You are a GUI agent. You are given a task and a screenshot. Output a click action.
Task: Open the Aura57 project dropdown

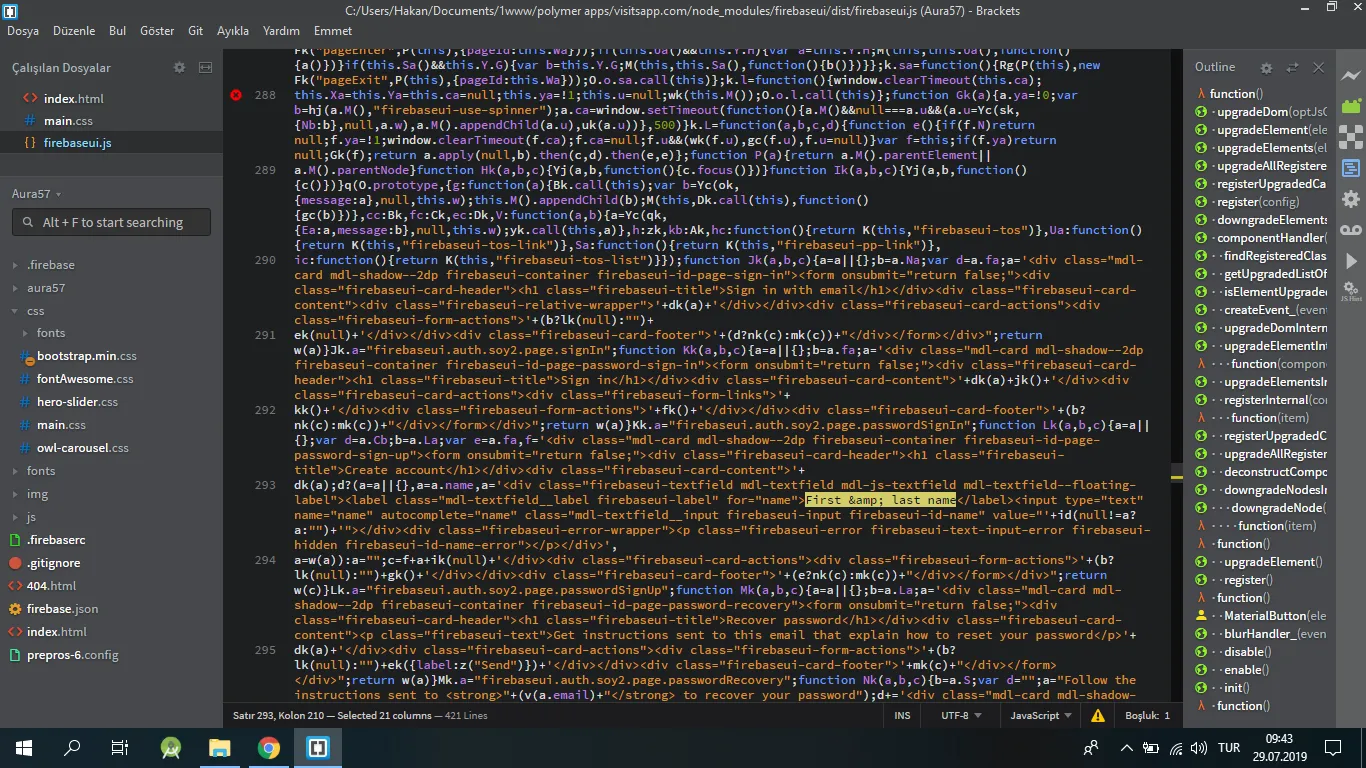click(x=37, y=193)
